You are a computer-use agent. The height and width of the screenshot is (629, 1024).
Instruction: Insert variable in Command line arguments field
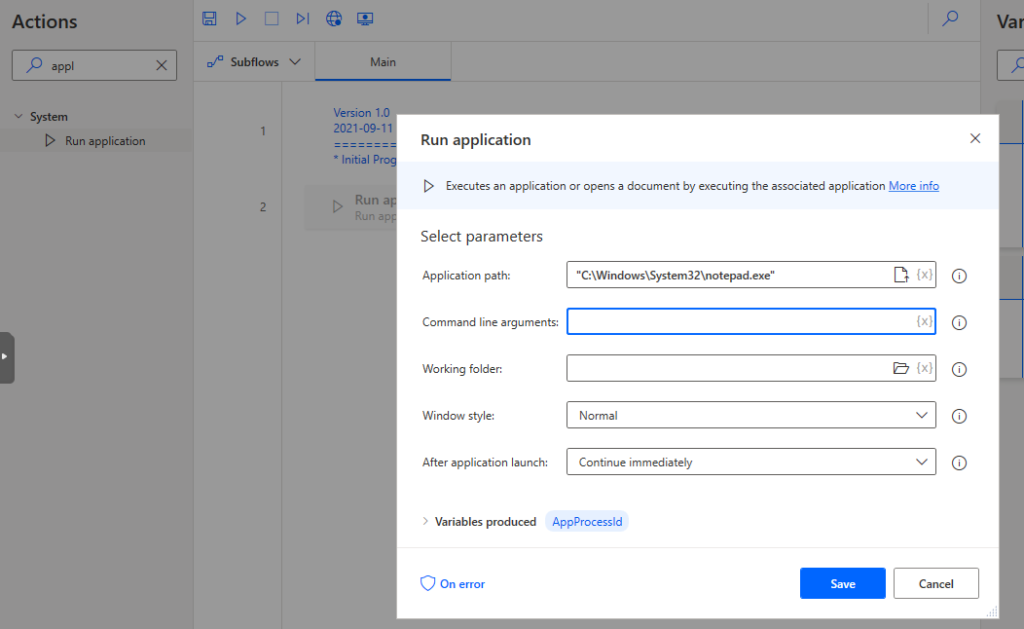click(924, 321)
